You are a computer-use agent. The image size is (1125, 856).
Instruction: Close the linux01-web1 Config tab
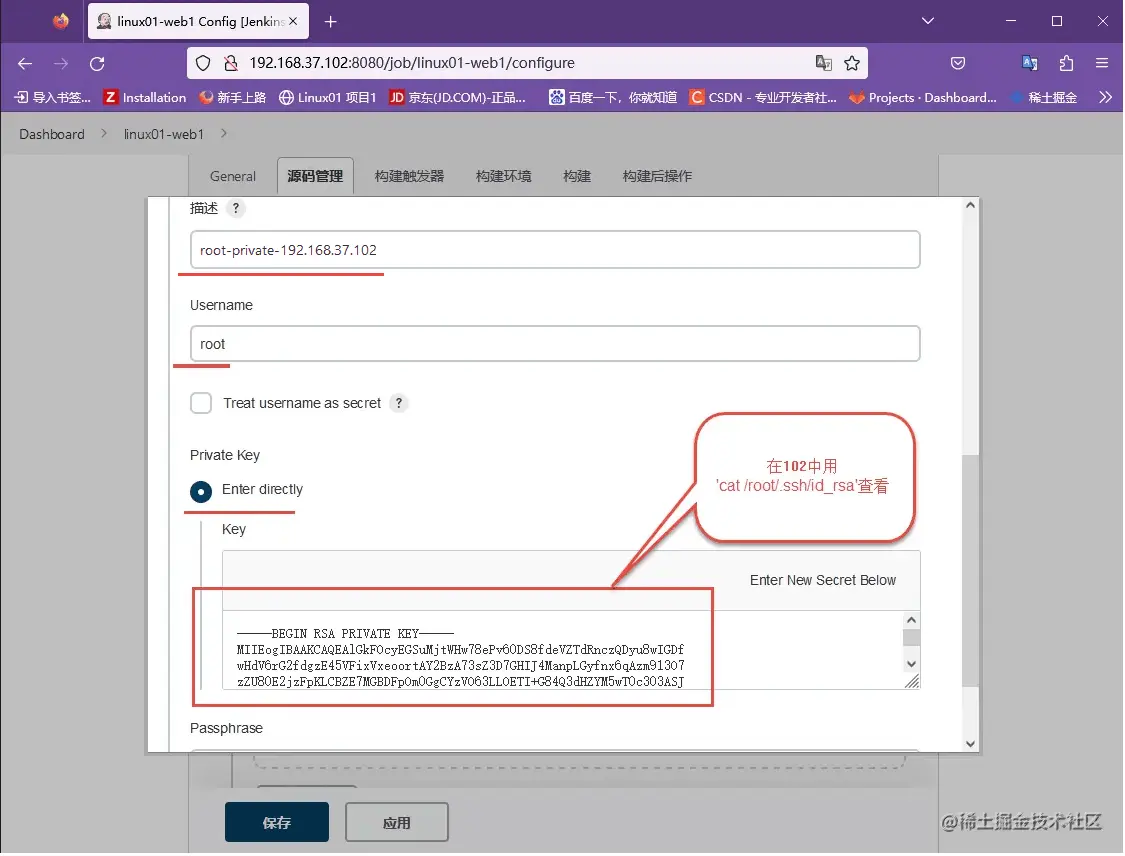293,22
